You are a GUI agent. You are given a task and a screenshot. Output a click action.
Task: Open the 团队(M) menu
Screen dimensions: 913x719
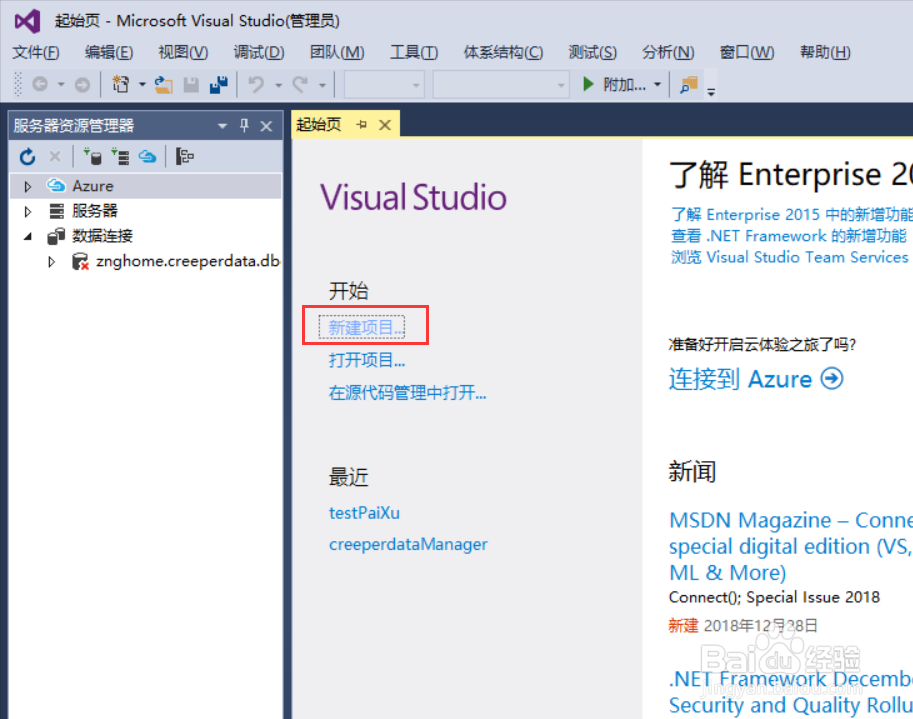[x=337, y=52]
